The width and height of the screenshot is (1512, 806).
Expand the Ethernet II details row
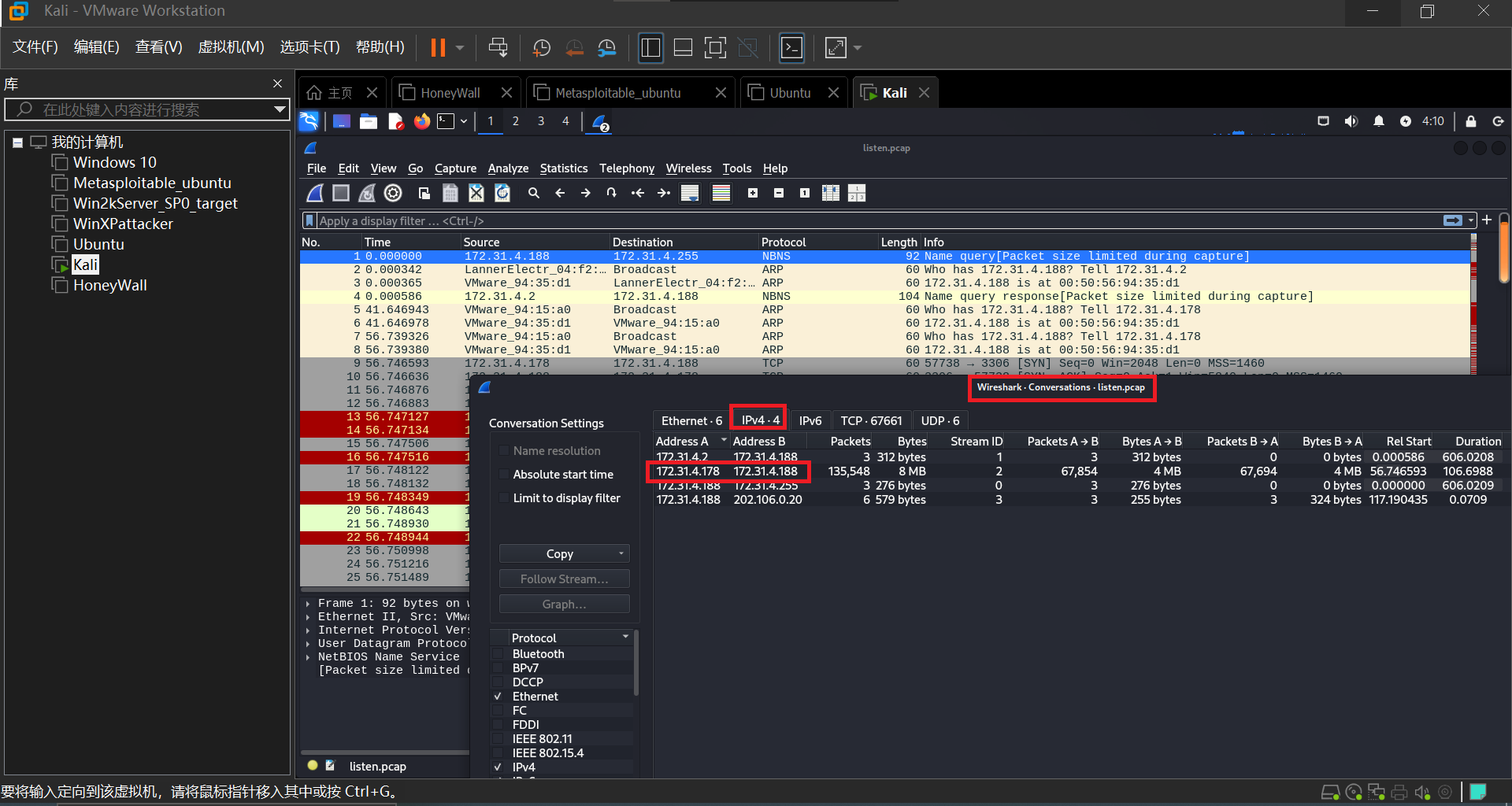pyautogui.click(x=308, y=617)
